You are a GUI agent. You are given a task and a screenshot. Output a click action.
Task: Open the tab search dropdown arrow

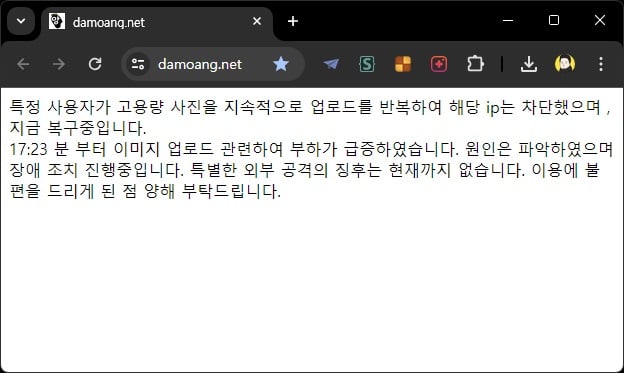click(21, 21)
